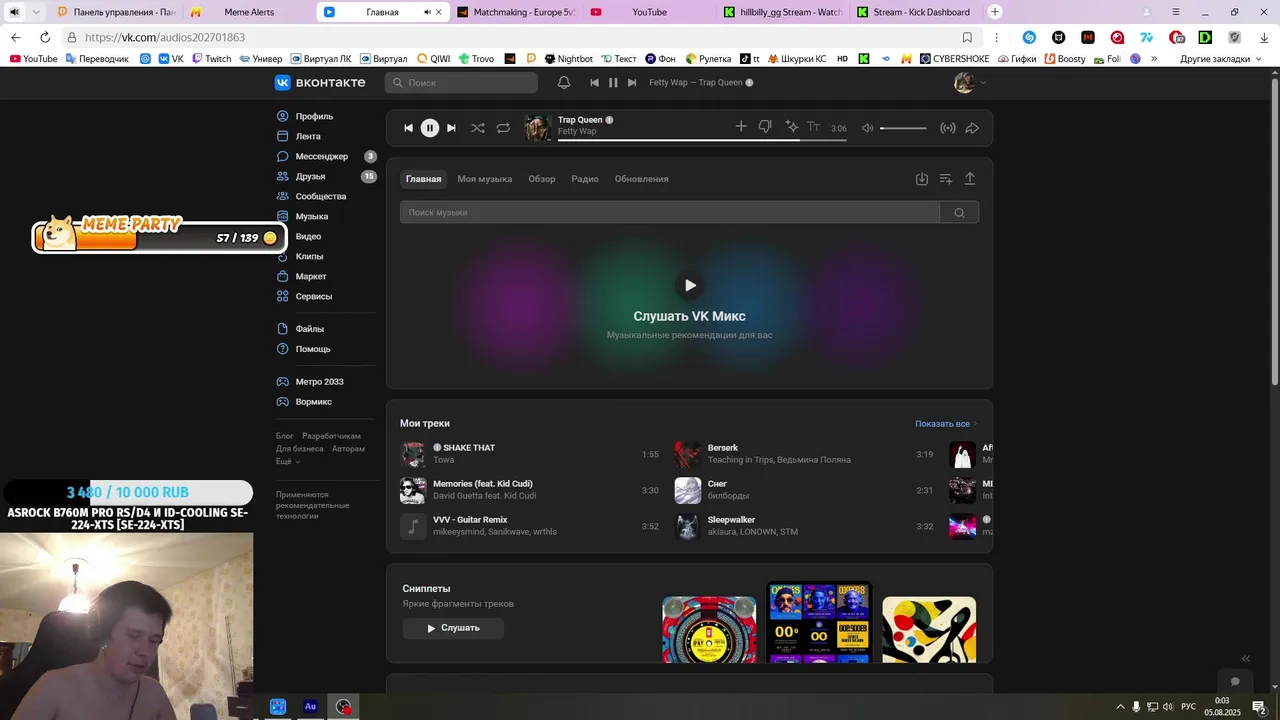Switch to Обзор tab
Screen dimensions: 1280x720
542,179
